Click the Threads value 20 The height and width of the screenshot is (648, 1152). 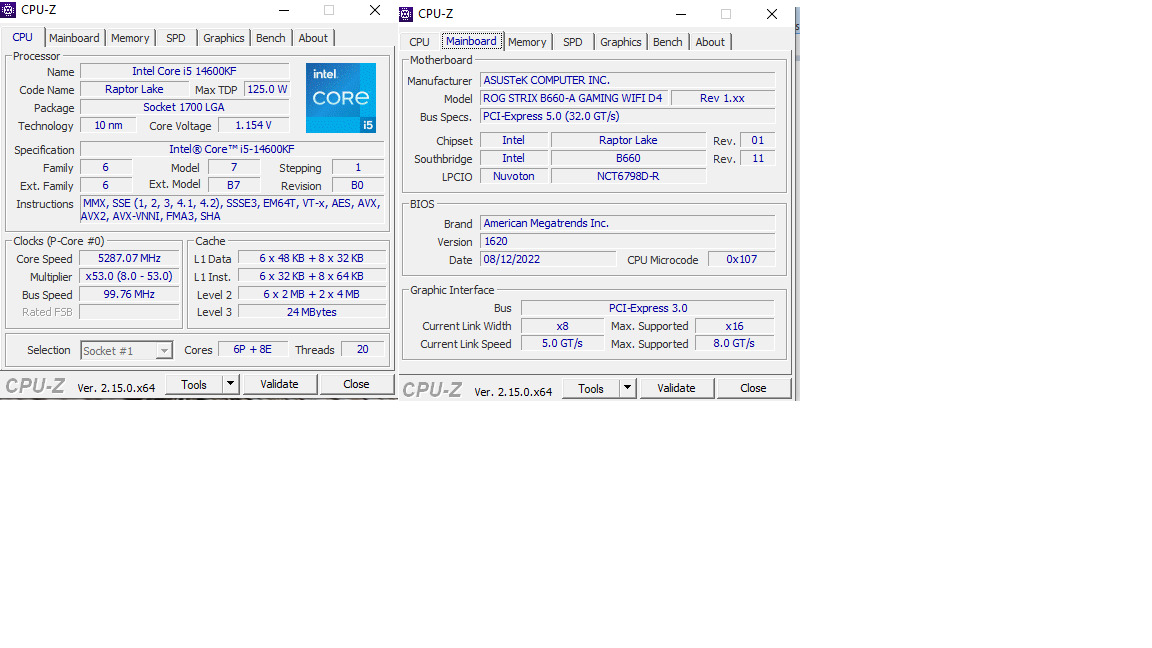click(x=363, y=350)
